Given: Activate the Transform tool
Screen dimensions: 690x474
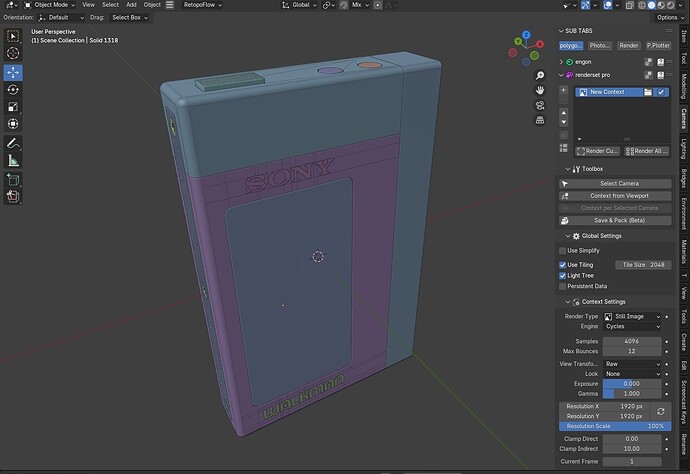Looking at the screenshot, I should tap(13, 124).
